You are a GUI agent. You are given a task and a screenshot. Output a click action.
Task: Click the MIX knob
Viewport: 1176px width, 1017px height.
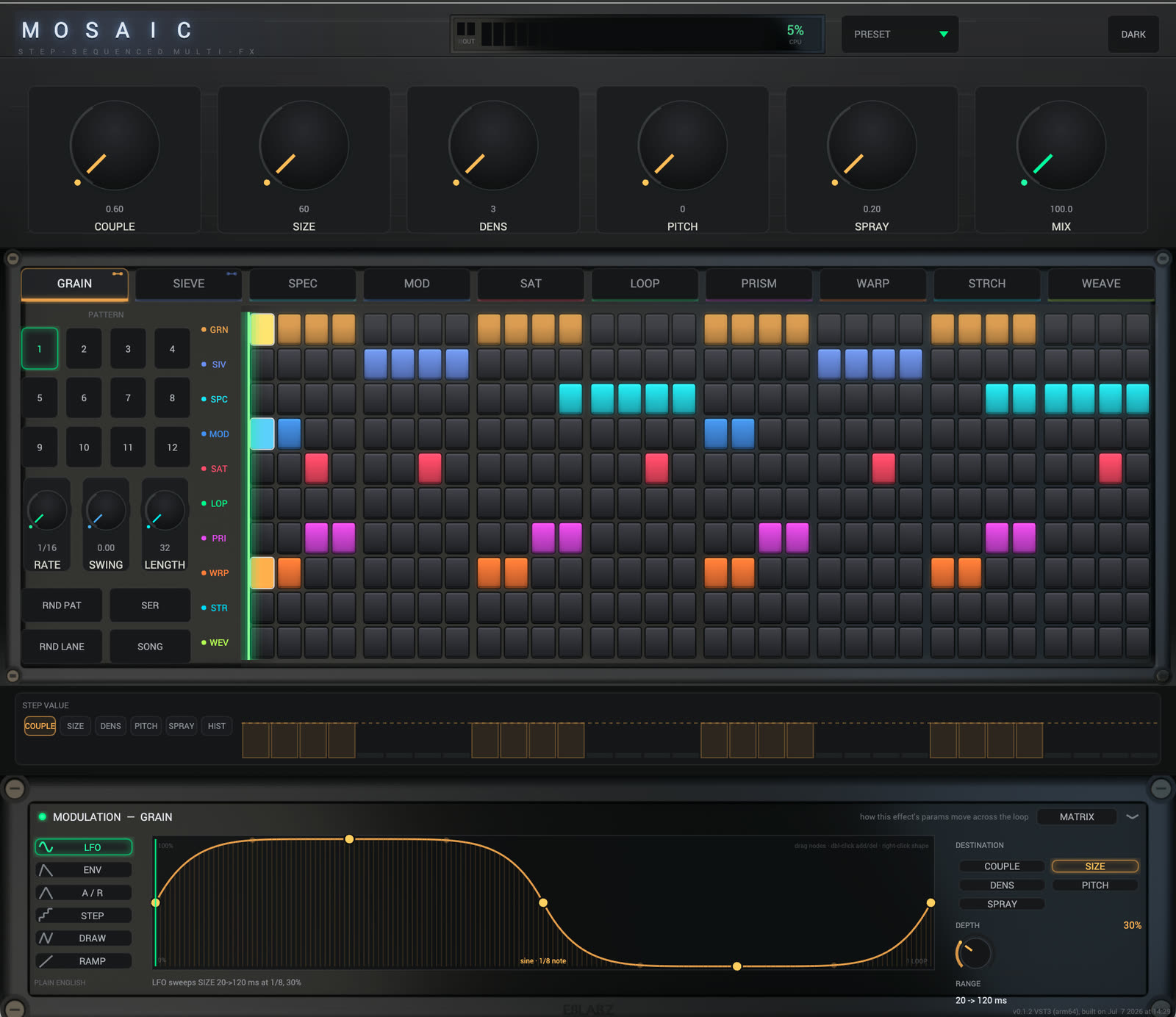coord(1061,145)
